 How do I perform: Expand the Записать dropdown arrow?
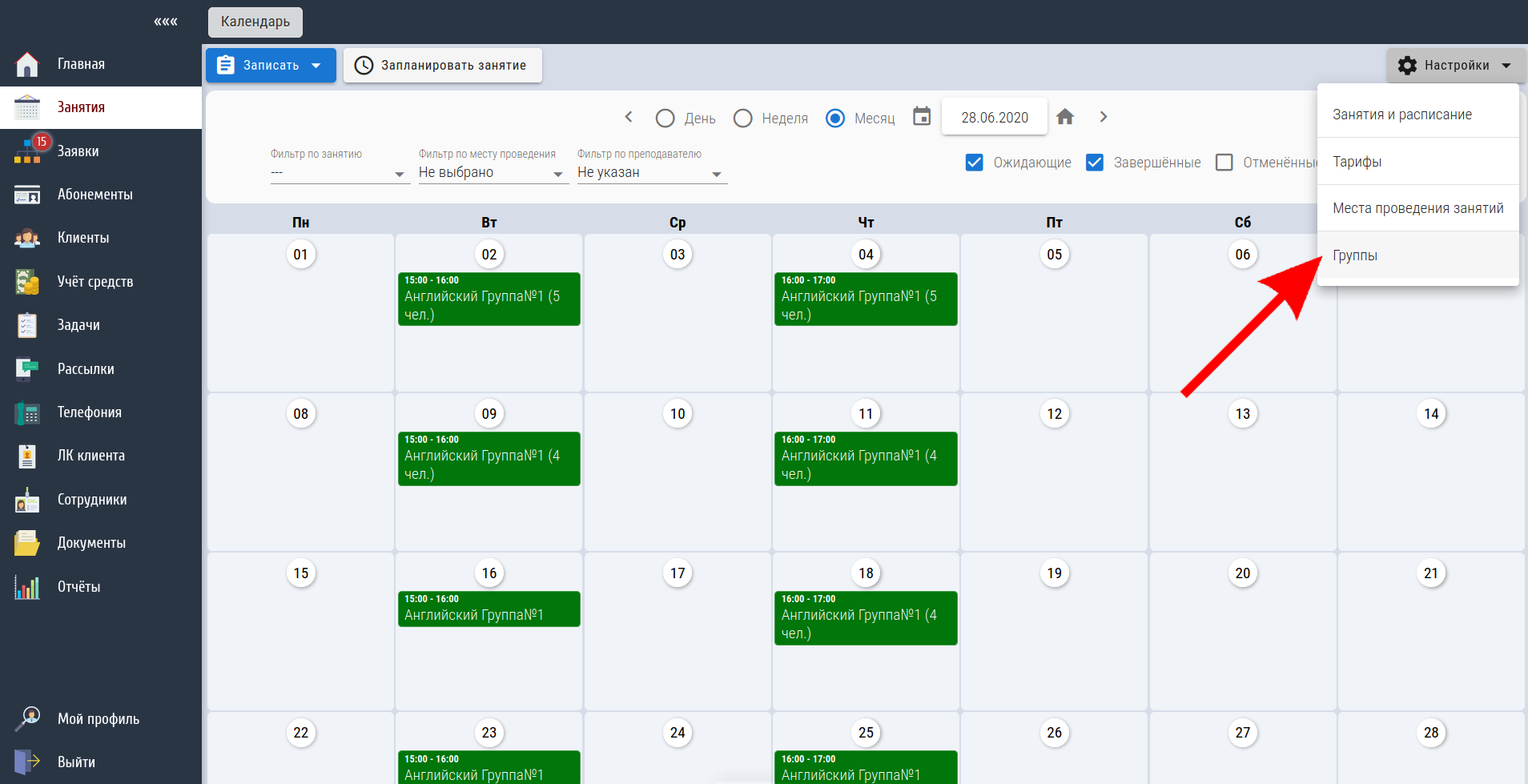(316, 66)
